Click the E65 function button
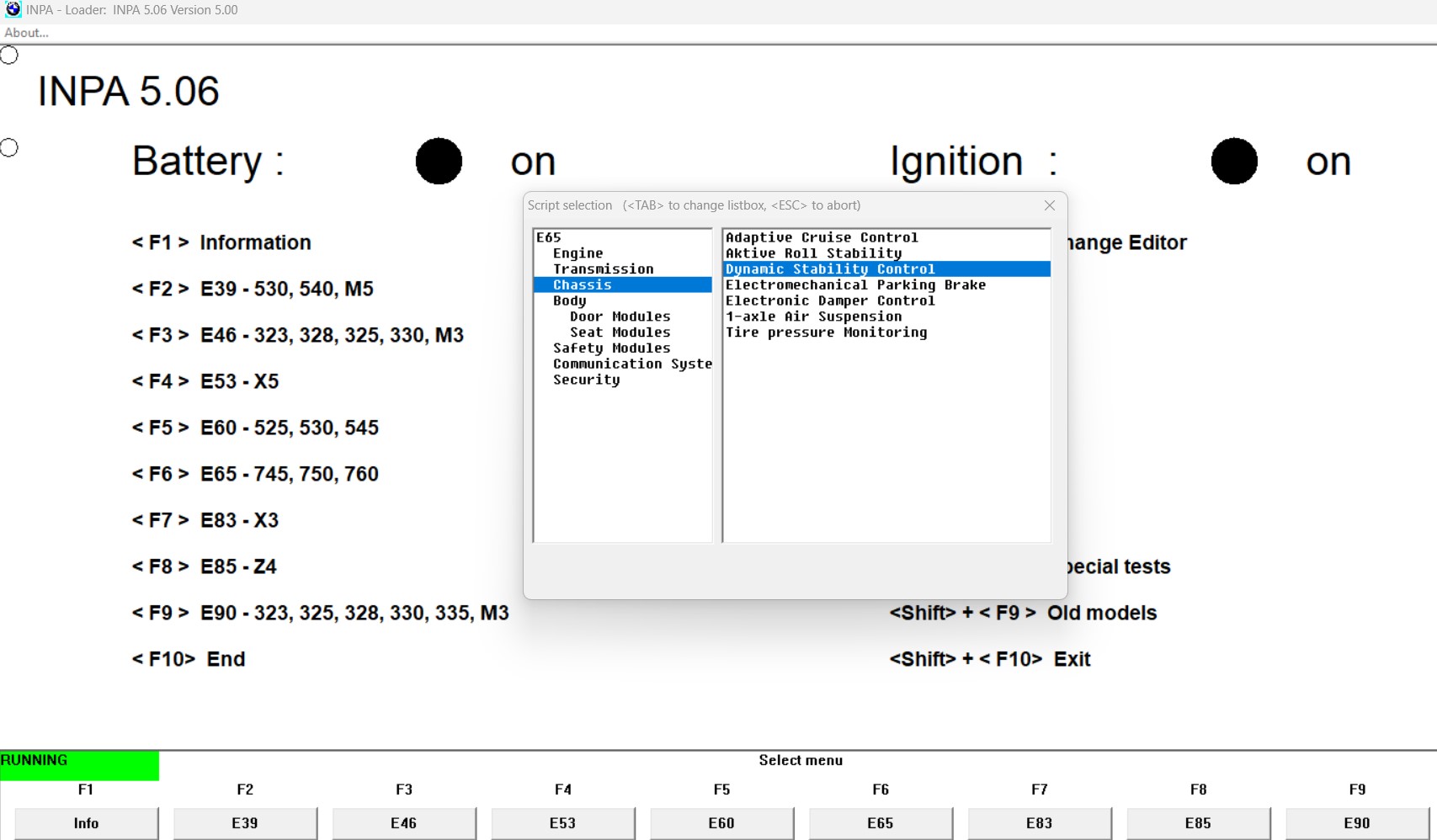 click(881, 823)
